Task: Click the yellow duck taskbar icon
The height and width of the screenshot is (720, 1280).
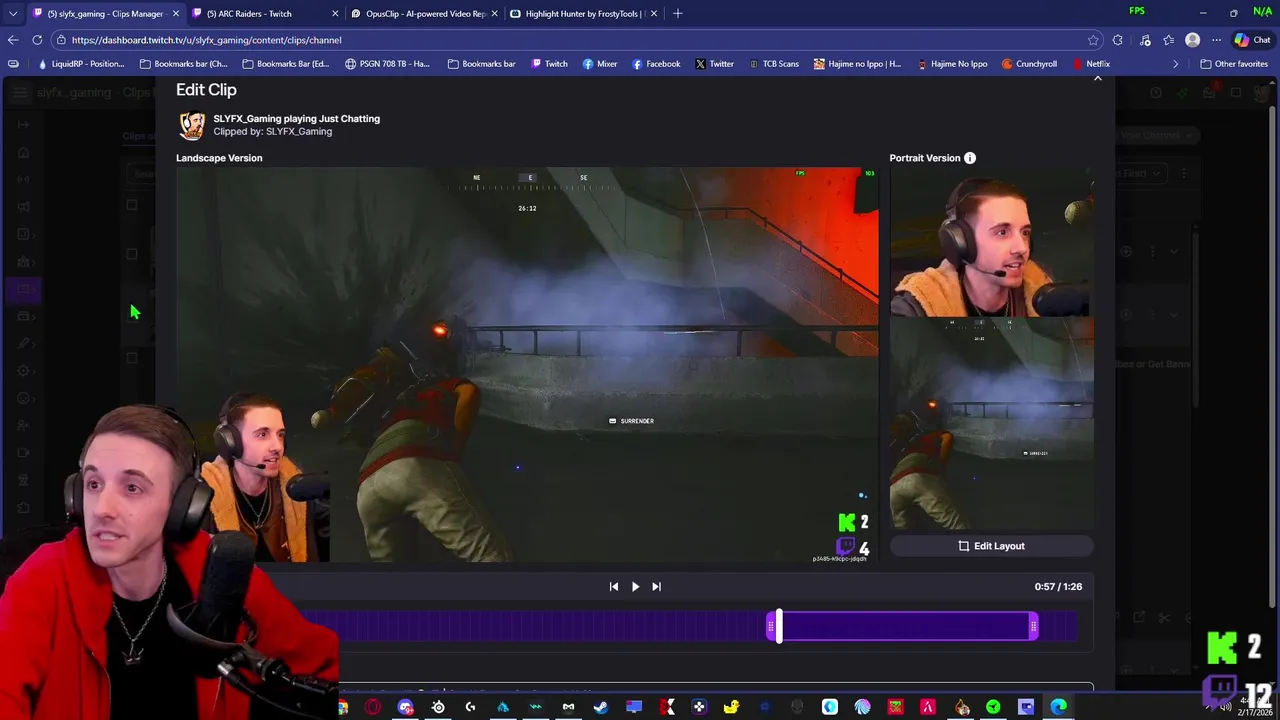Action: pyautogui.click(x=732, y=708)
